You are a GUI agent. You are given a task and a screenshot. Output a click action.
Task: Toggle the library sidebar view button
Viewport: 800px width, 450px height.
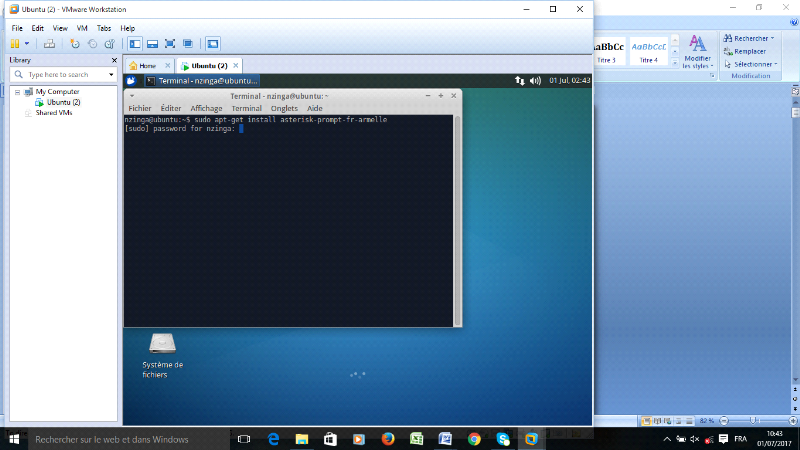[x=134, y=44]
